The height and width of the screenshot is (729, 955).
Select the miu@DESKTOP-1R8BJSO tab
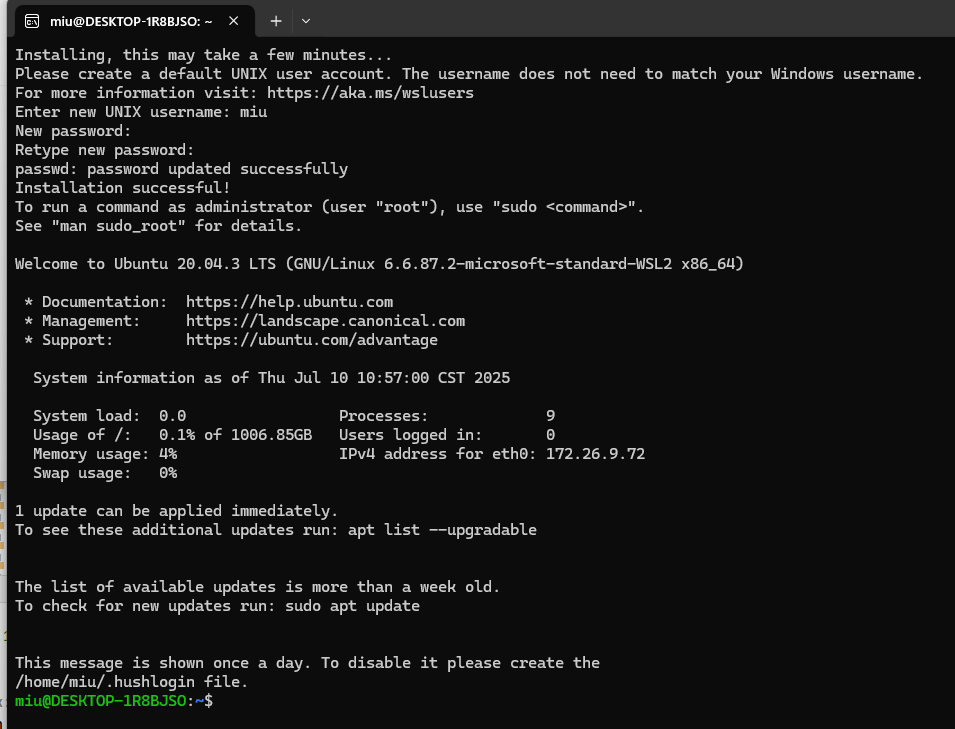click(x=134, y=21)
